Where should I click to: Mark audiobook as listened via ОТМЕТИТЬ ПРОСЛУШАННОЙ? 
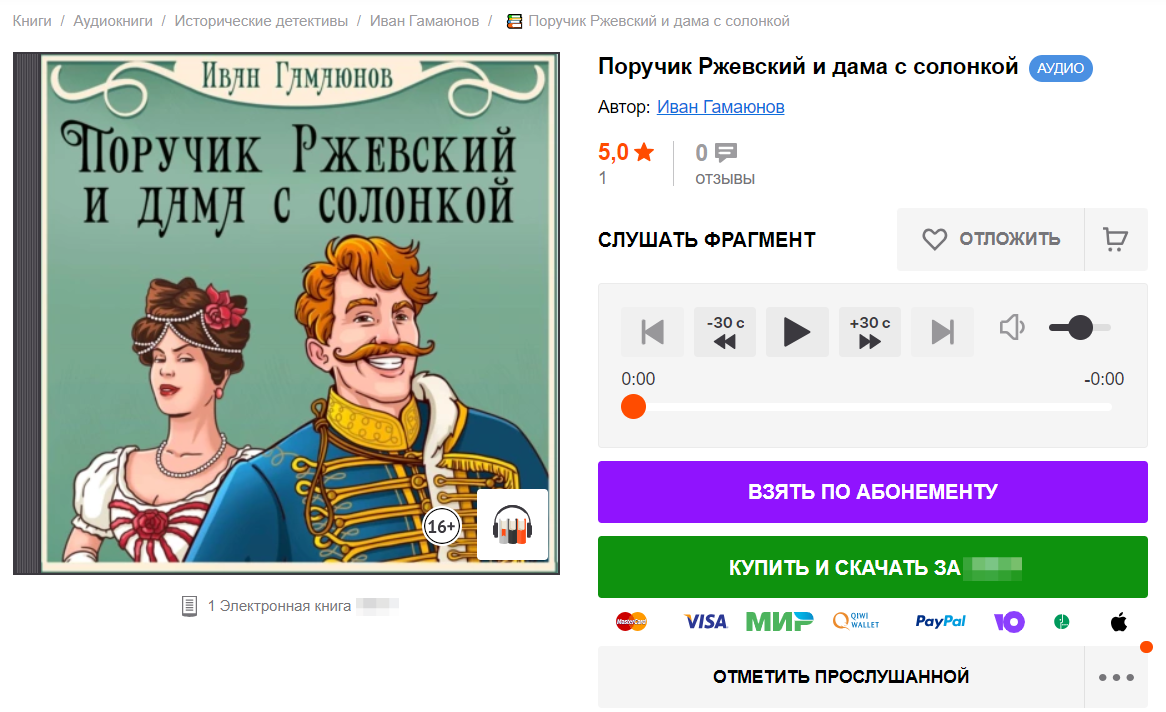click(841, 677)
